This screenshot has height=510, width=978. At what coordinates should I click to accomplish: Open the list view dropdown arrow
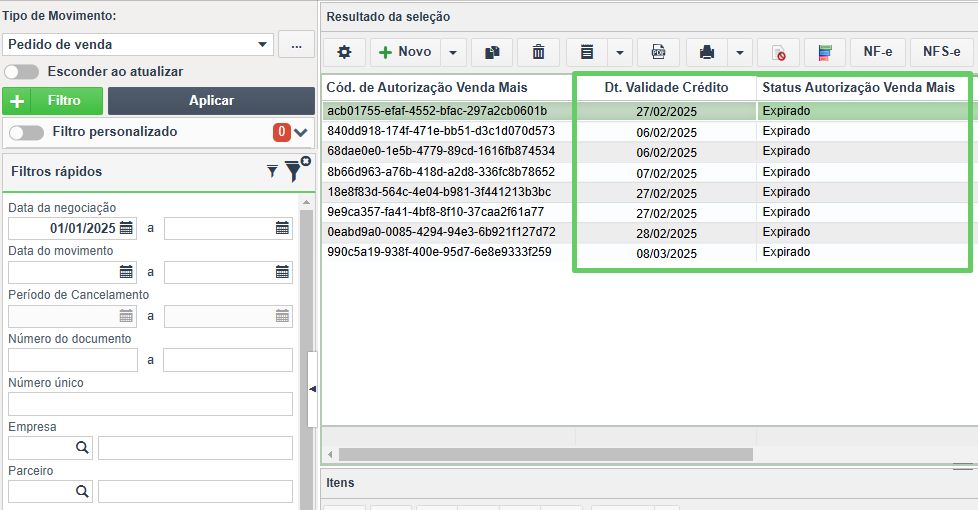(620, 52)
